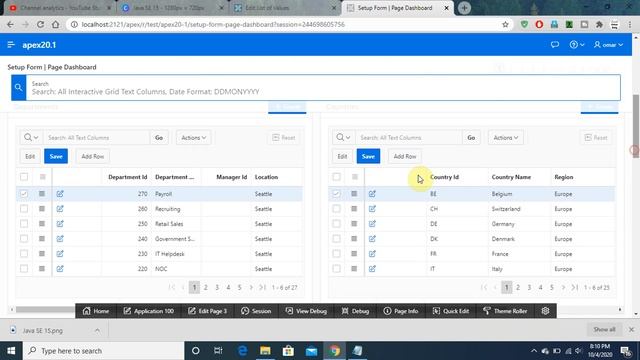640x360 pixels.
Task: Click the edit pencil icon for Switzerland
Action: coord(372,209)
